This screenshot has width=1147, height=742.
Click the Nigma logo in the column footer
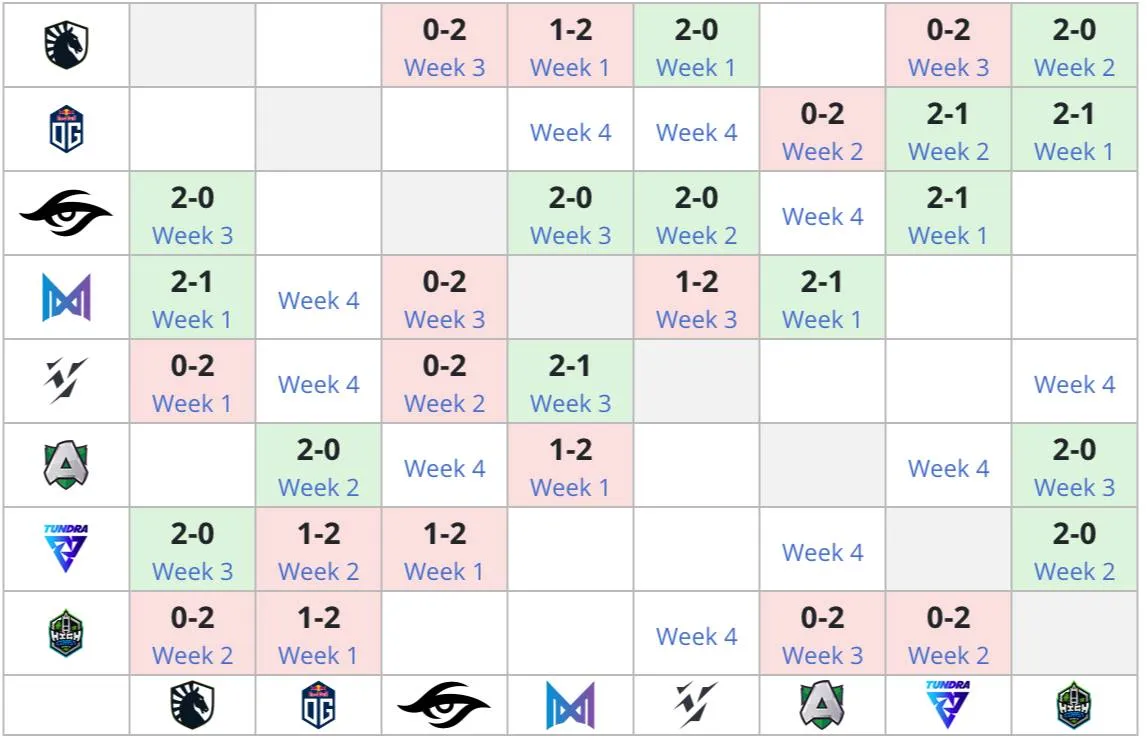[571, 705]
